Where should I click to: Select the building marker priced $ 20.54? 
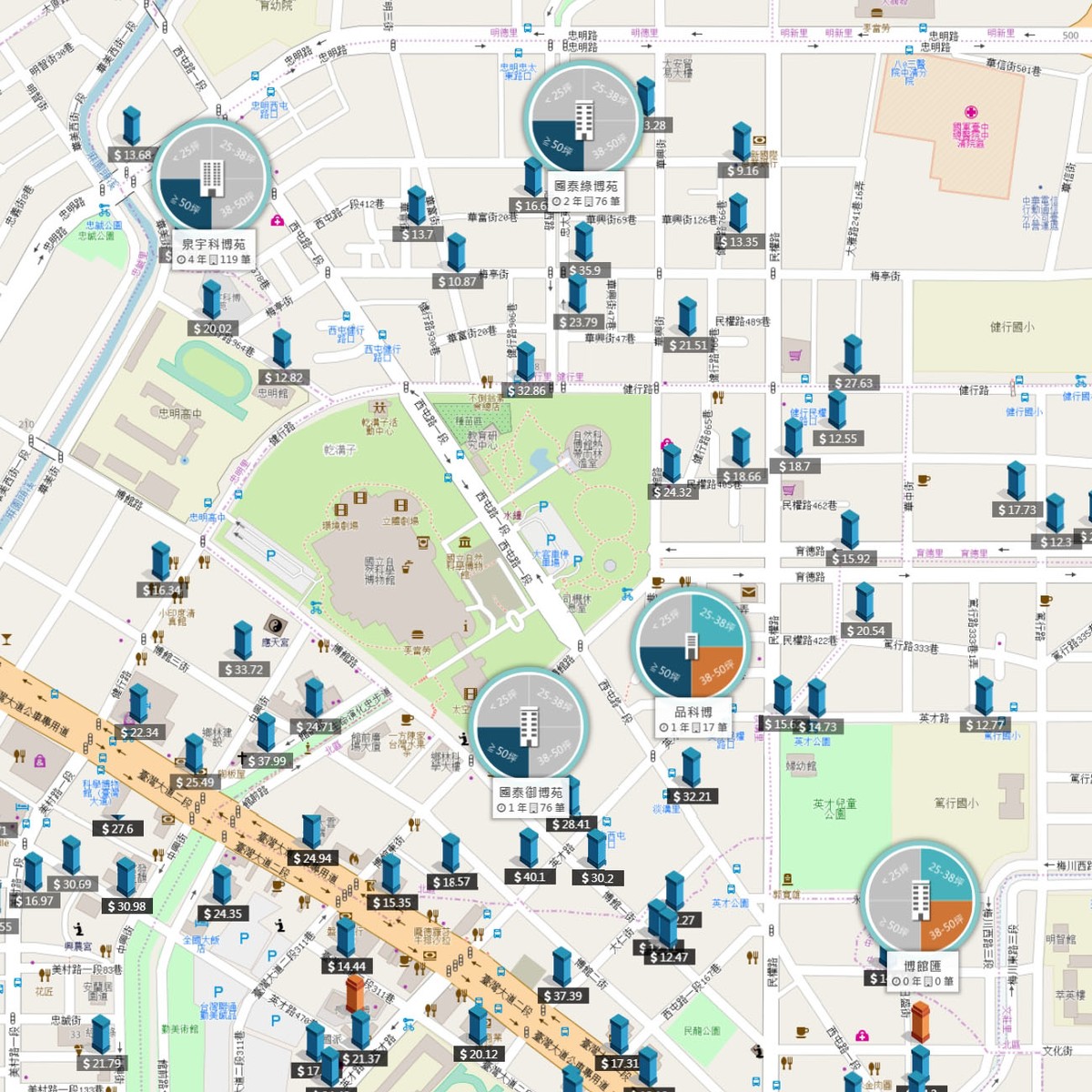tap(864, 602)
